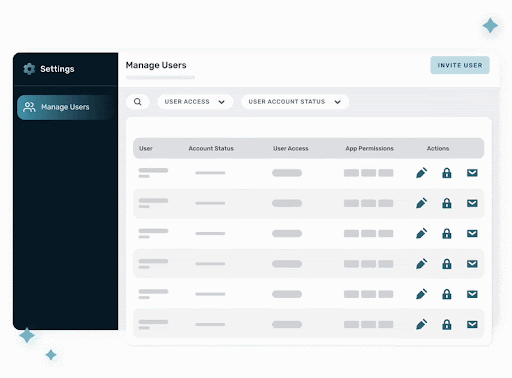Click the edit pencil in the second row

[x=421, y=203]
